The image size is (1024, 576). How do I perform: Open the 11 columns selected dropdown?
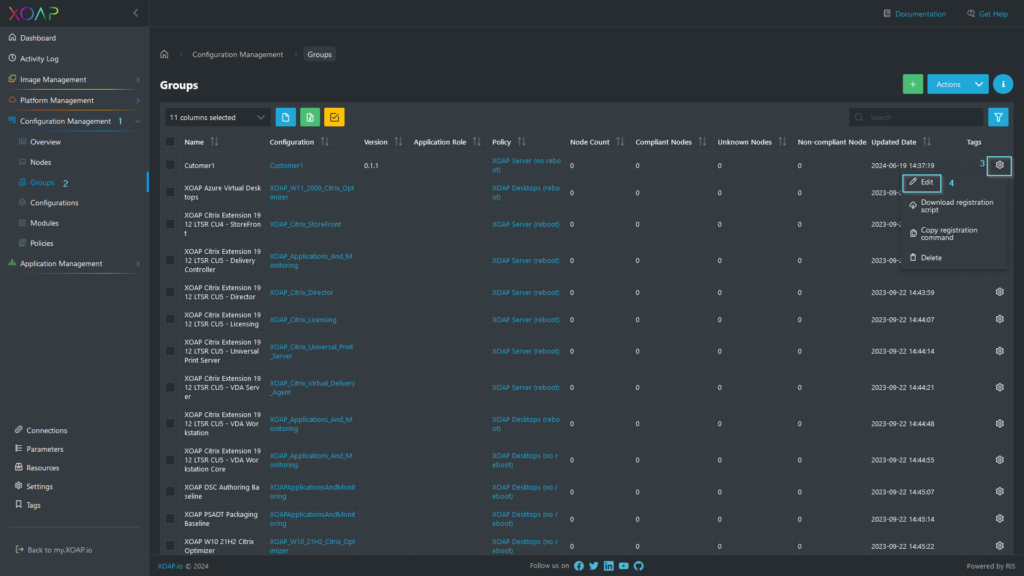point(217,118)
